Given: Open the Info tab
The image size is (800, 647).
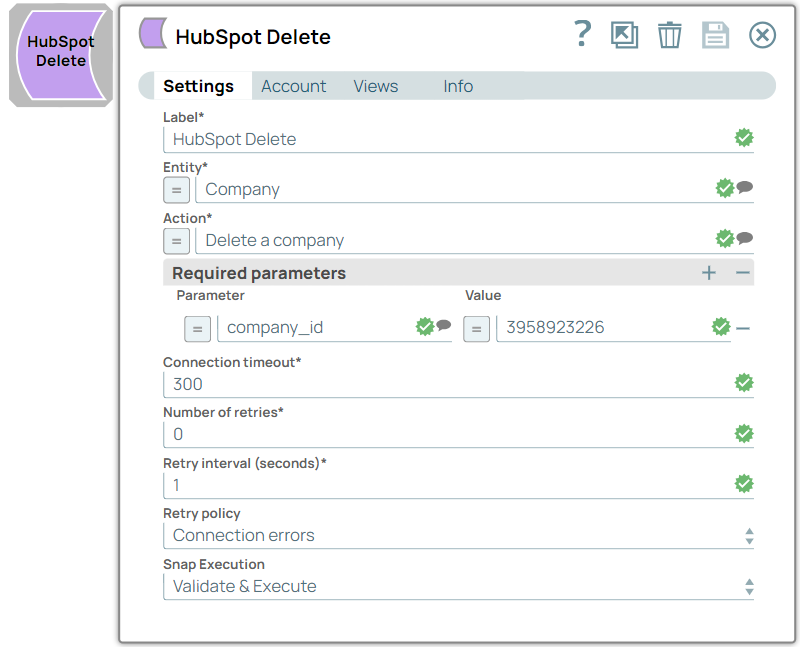Looking at the screenshot, I should coord(458,86).
